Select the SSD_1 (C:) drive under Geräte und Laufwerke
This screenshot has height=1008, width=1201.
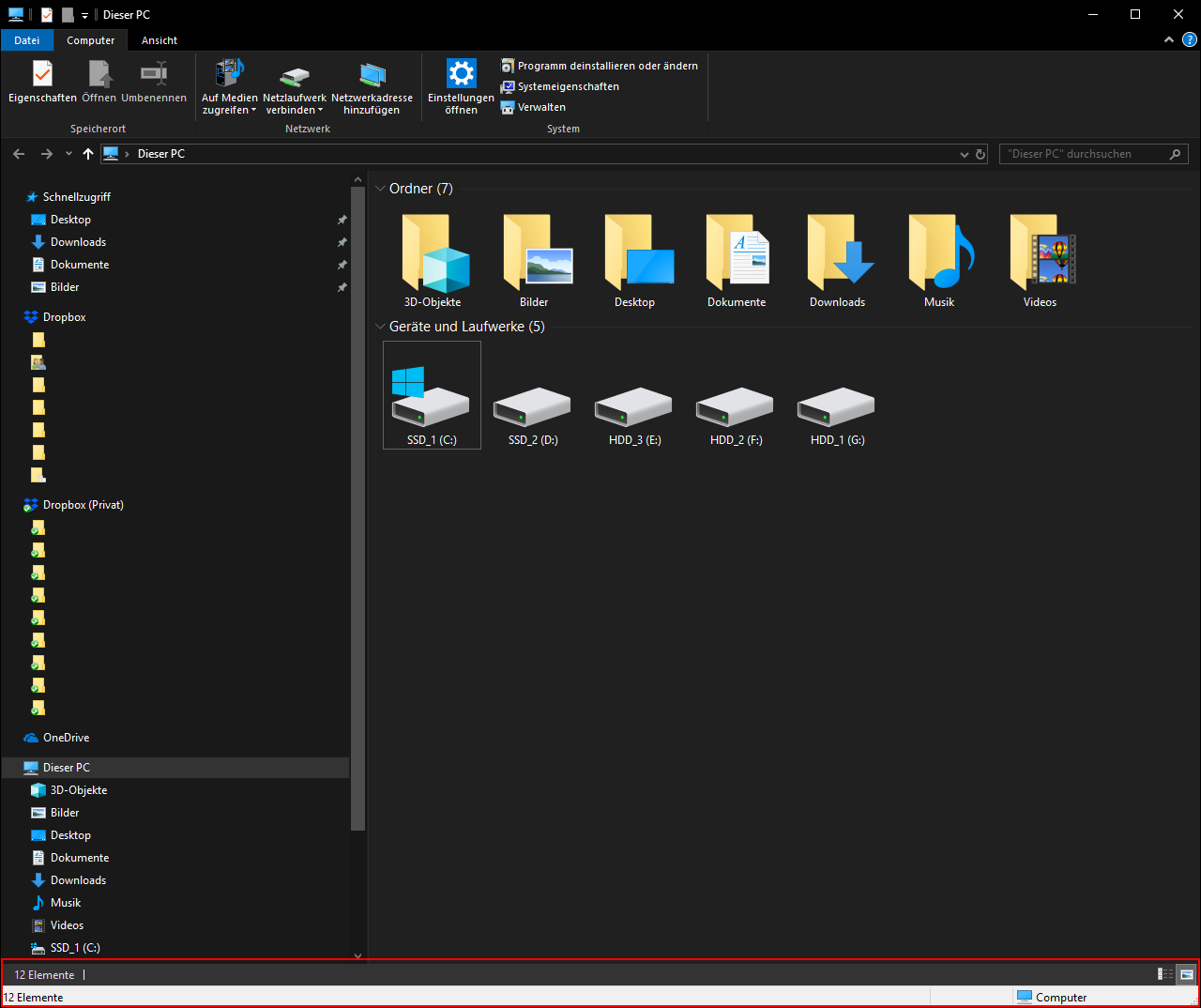(x=432, y=395)
